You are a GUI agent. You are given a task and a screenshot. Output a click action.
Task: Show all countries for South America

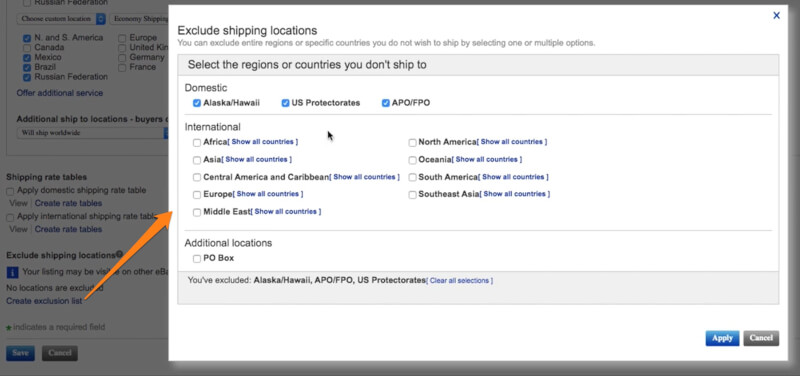pyautogui.click(x=514, y=177)
